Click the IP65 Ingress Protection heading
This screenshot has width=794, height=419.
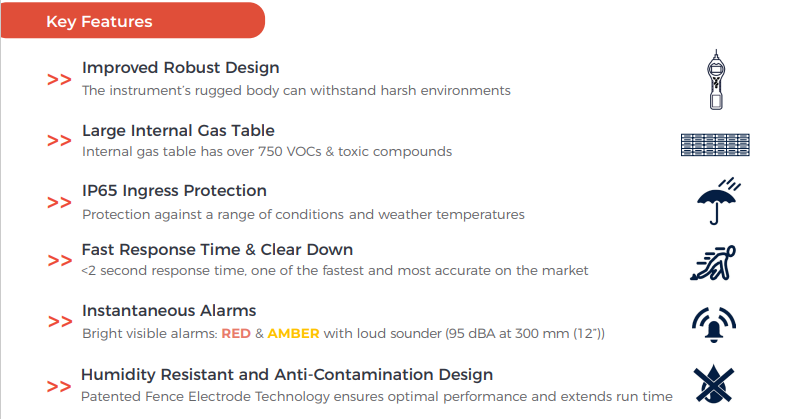[174, 191]
